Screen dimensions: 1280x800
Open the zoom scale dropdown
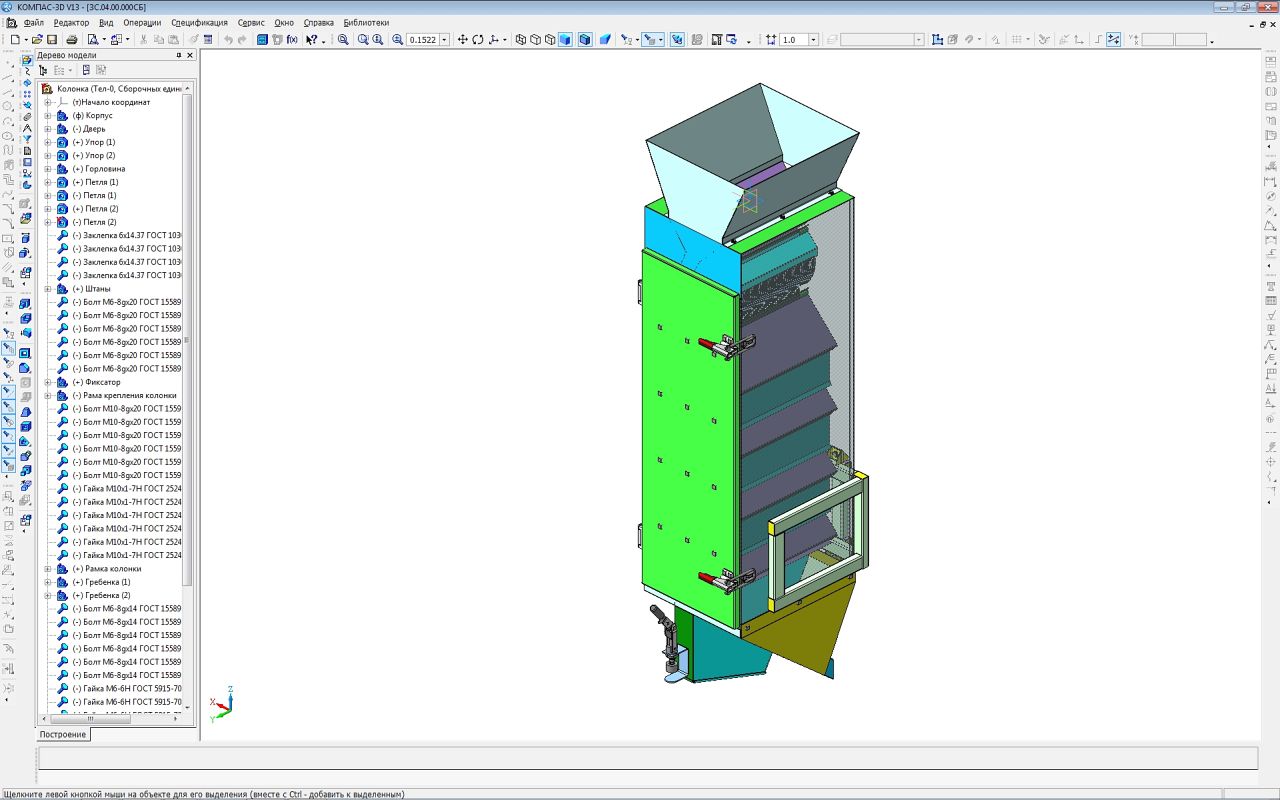pos(444,40)
